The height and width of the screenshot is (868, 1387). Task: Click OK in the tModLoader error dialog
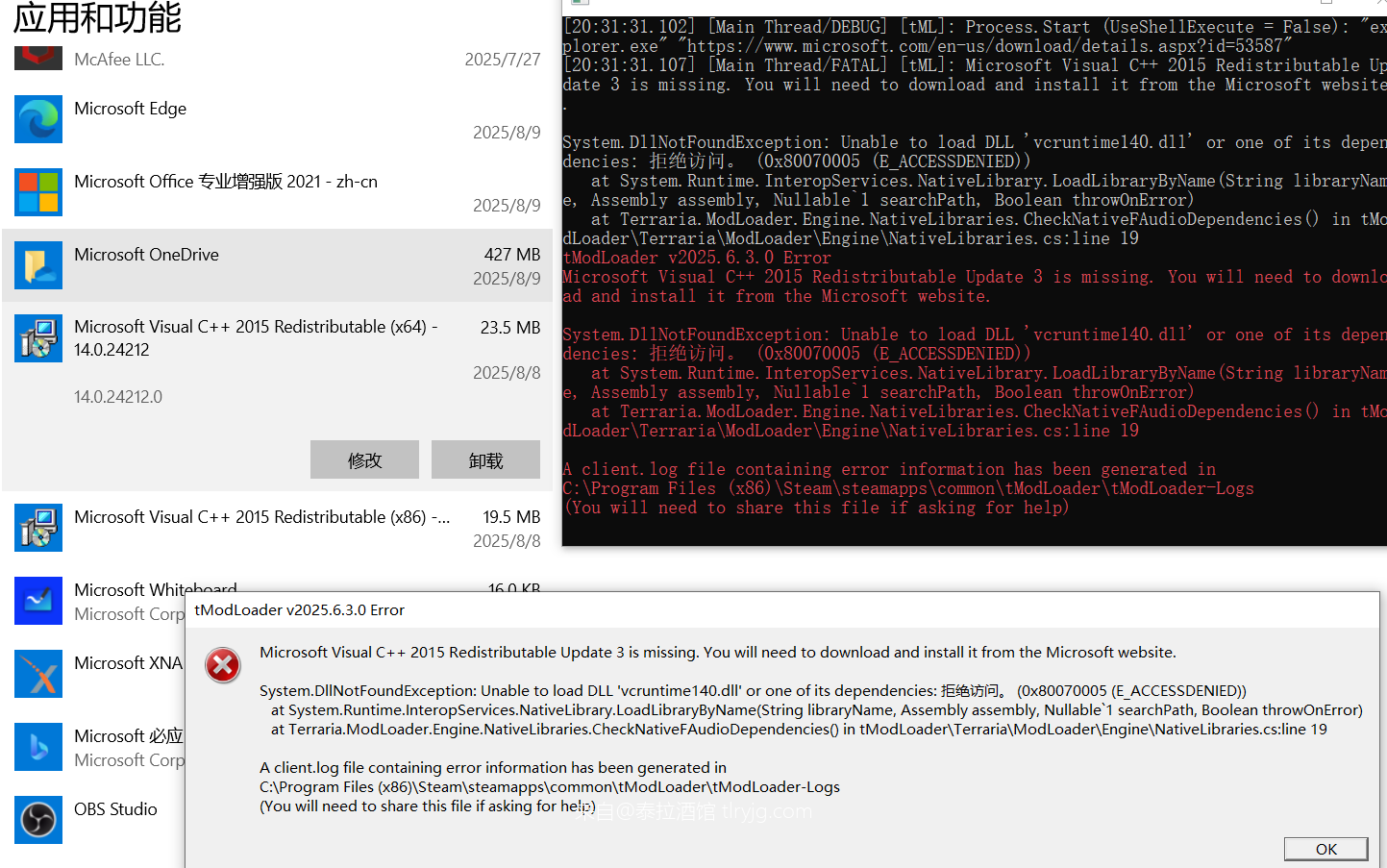[1326, 849]
